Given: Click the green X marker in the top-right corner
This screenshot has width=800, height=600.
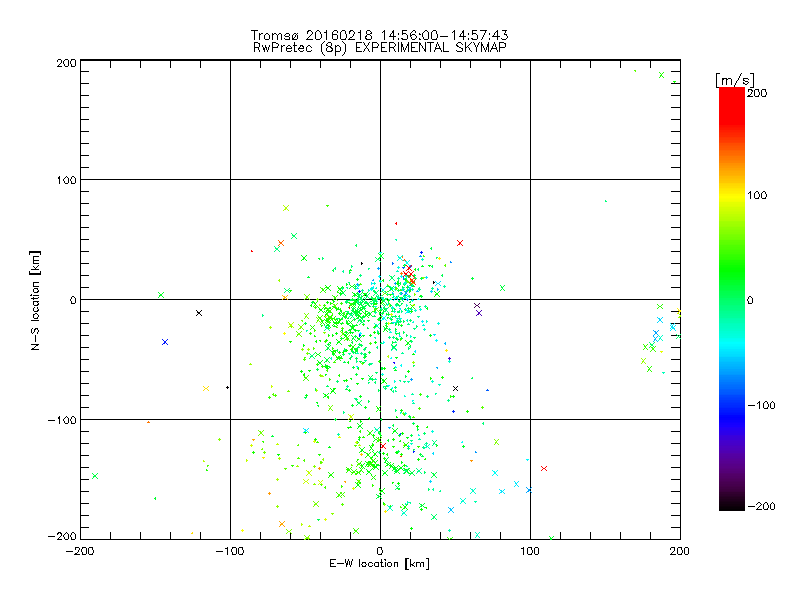Looking at the screenshot, I should coord(662,75).
